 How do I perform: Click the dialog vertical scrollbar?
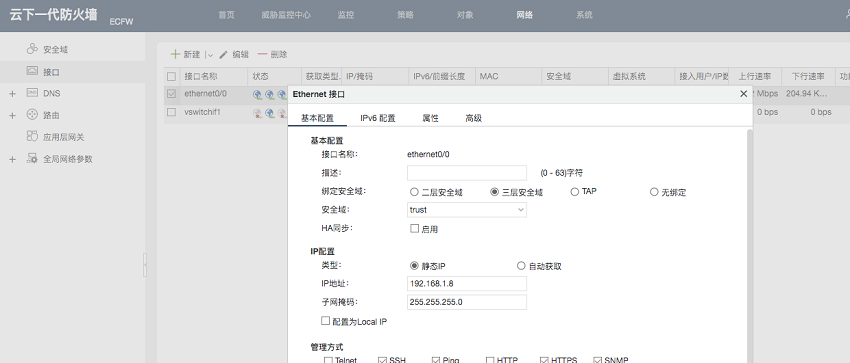(x=750, y=246)
